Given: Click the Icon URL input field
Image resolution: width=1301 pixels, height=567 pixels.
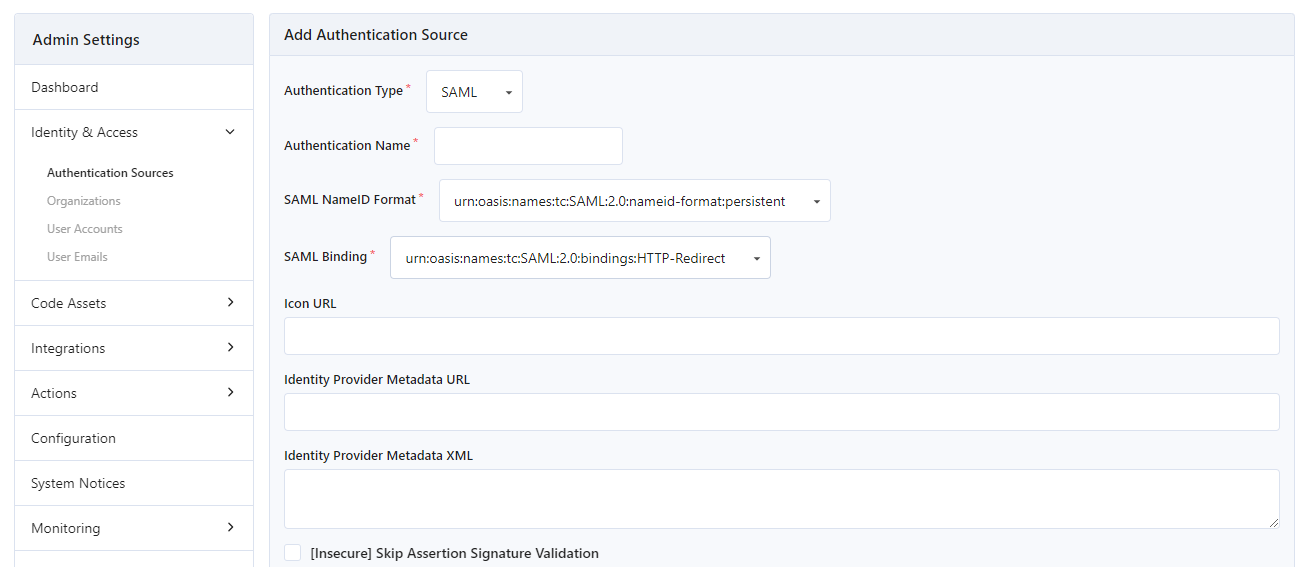Looking at the screenshot, I should 782,336.
